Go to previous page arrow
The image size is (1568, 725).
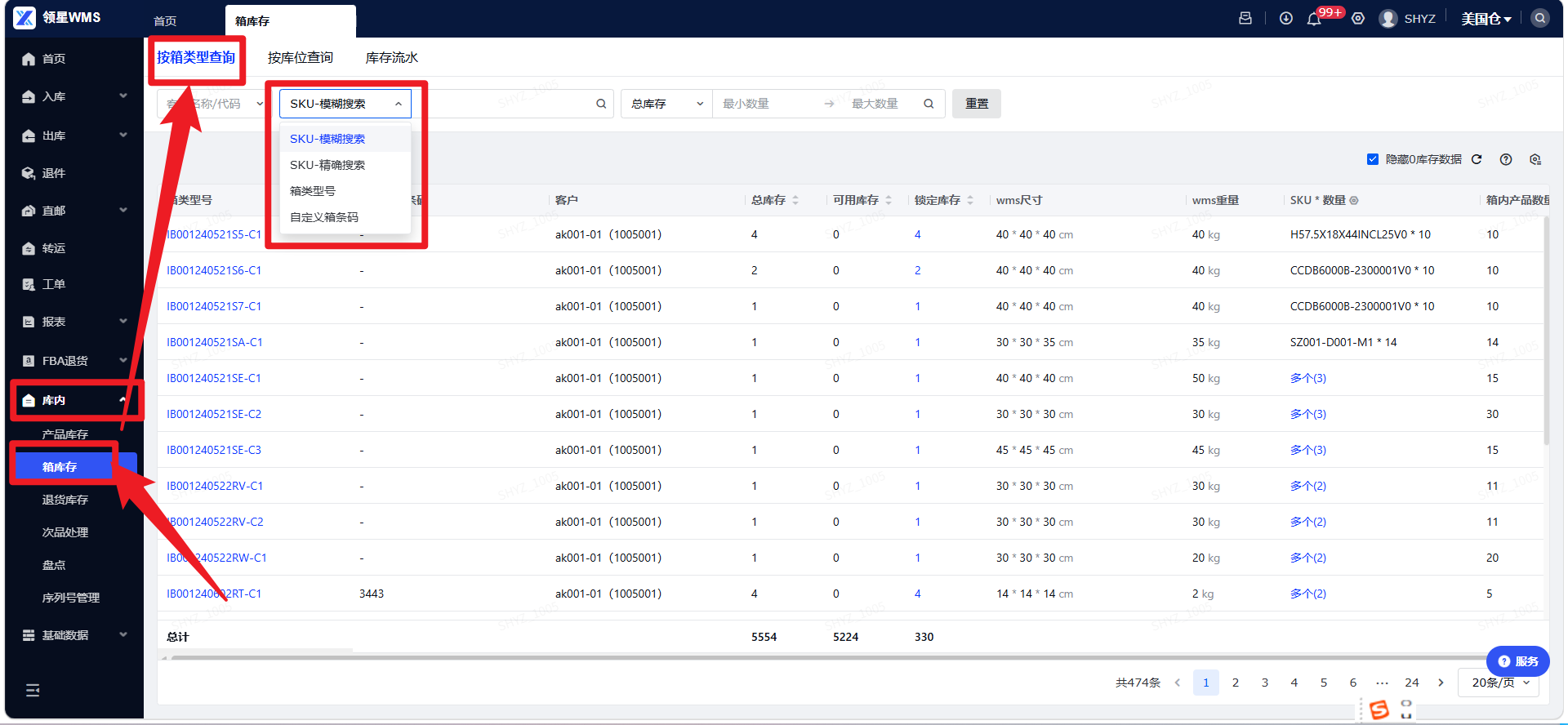(x=1178, y=683)
